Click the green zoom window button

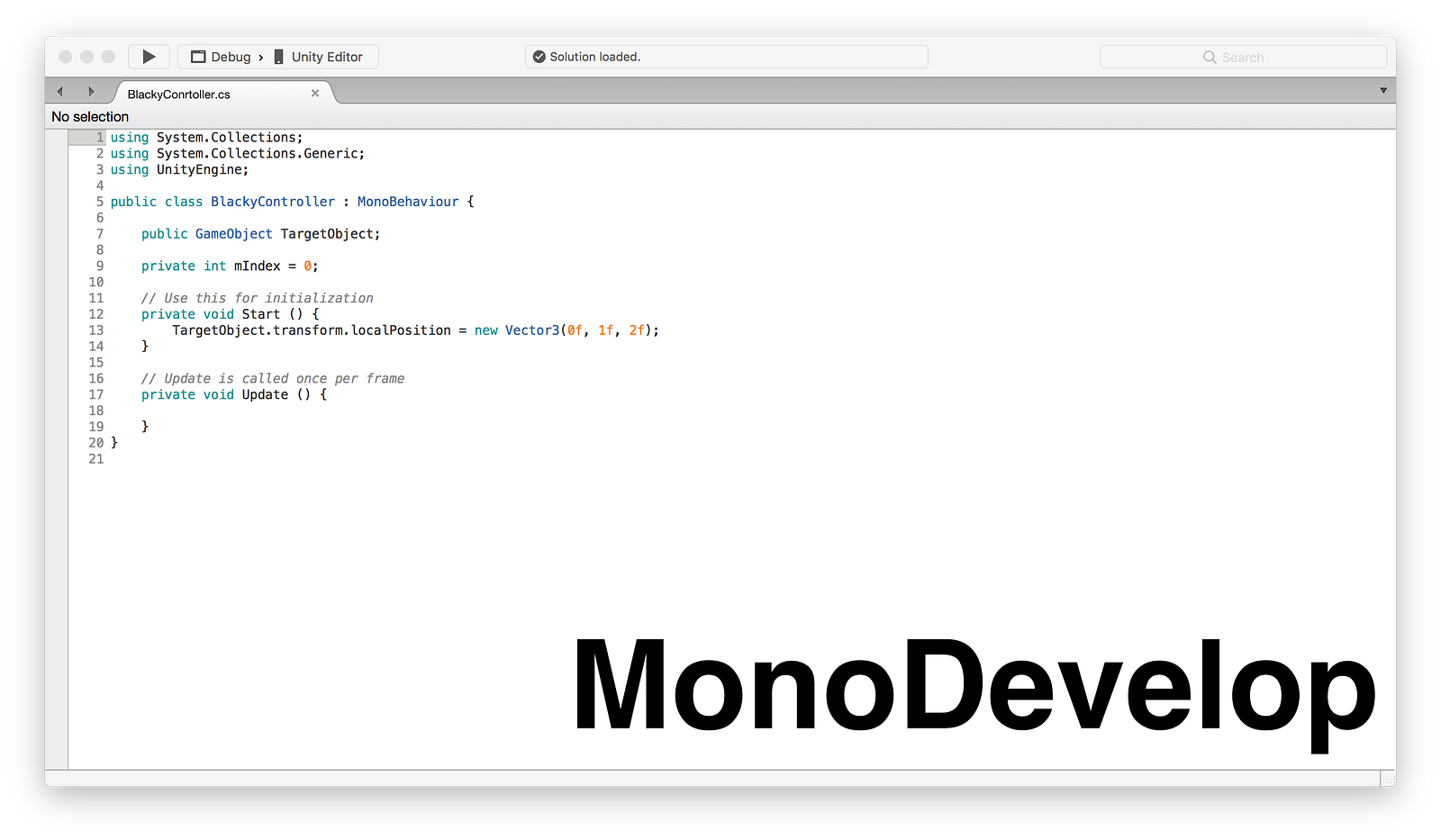click(x=108, y=57)
